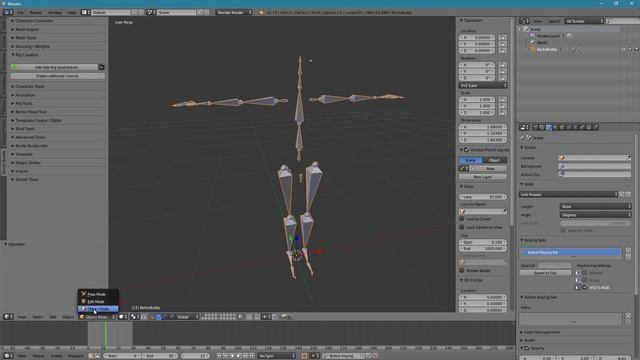
Task: Click the timeline record auto-keyframe button
Action: (x=304, y=356)
